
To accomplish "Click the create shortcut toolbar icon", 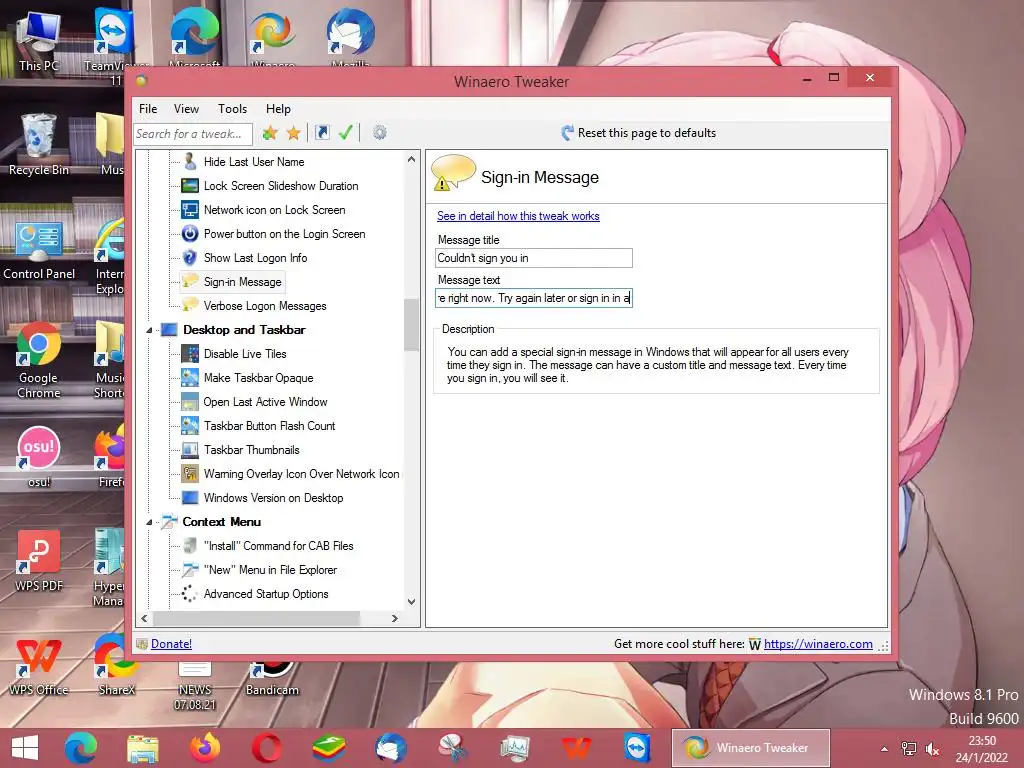I will point(322,133).
